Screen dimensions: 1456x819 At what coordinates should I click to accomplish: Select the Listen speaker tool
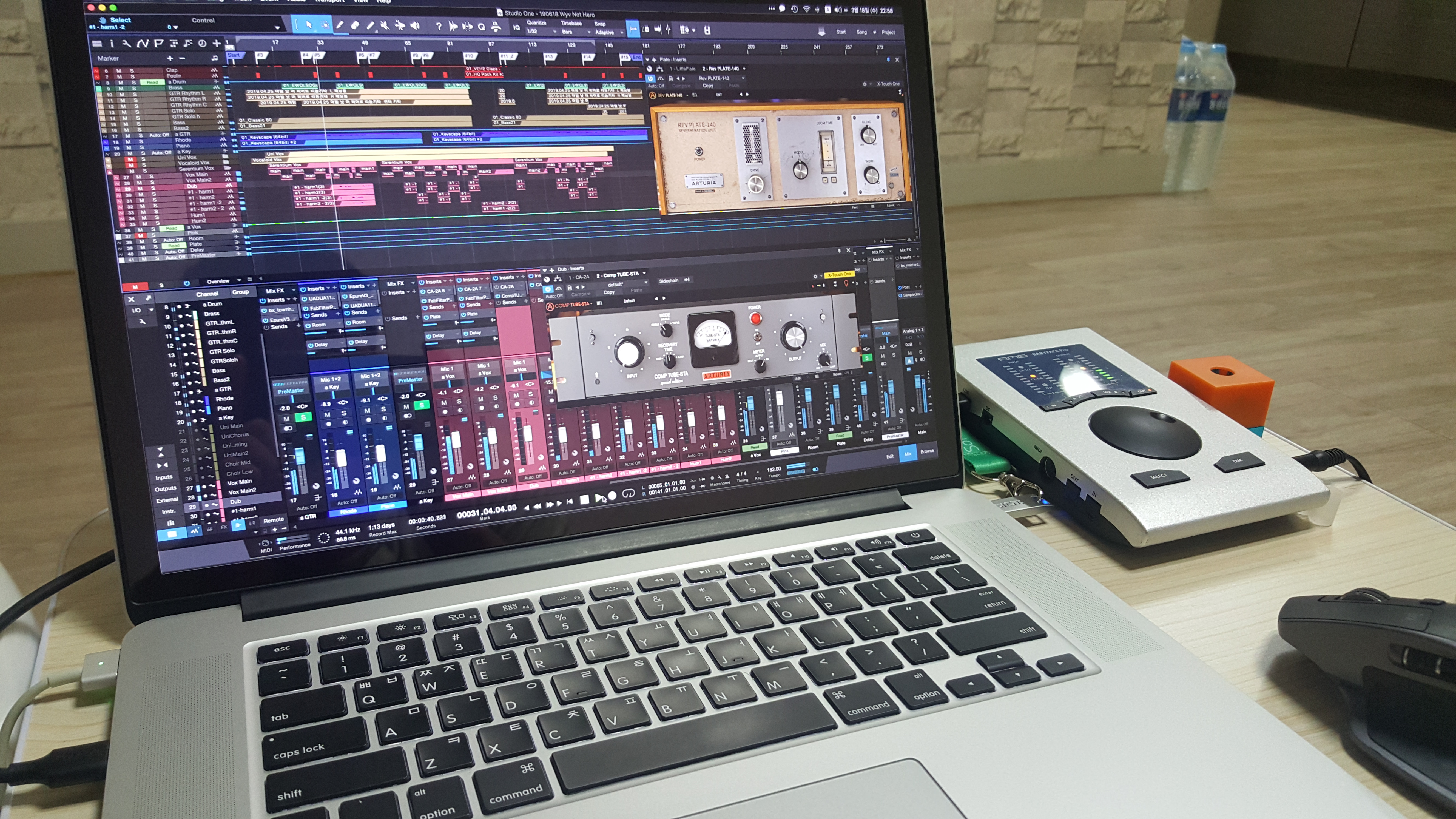click(x=416, y=26)
